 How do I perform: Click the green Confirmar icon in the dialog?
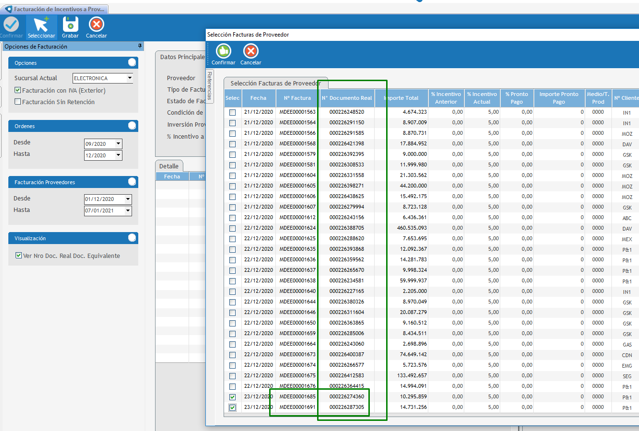223,52
